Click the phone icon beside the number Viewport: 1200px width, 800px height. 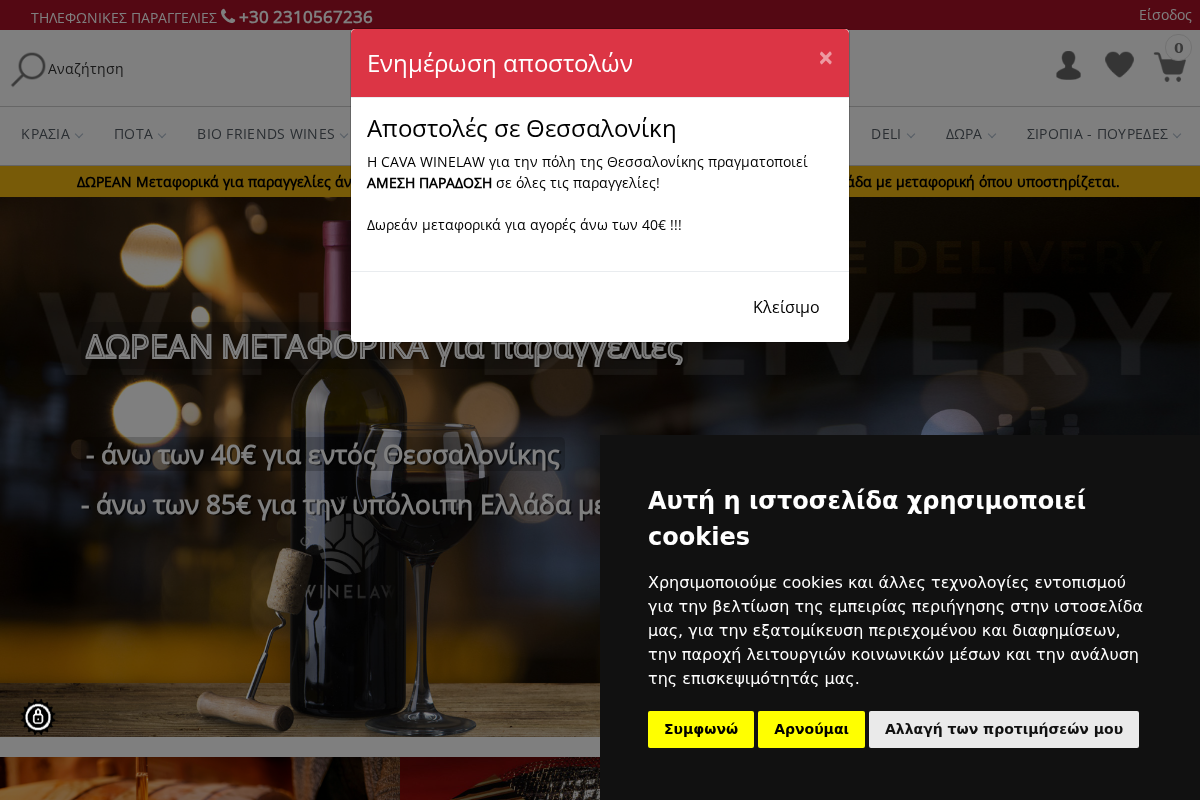pyautogui.click(x=228, y=16)
